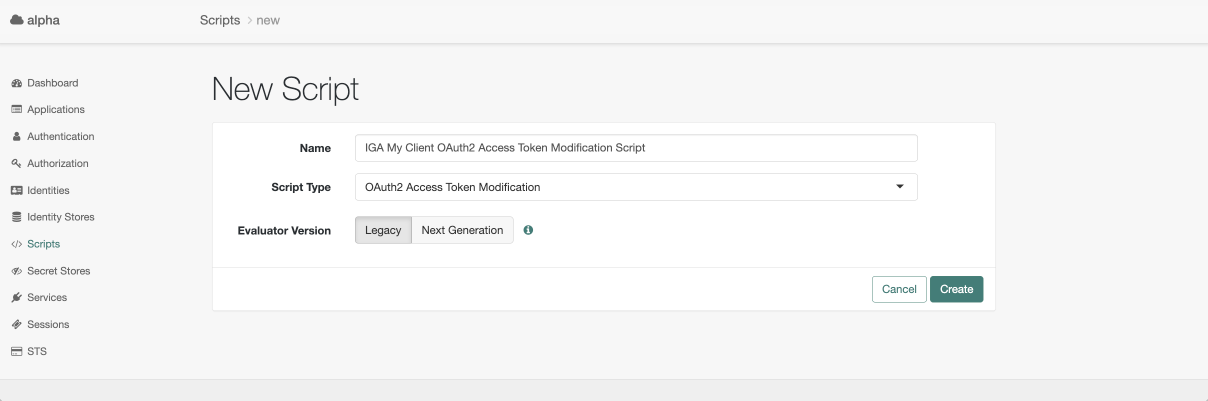Click the Scripts code-brackets icon
Image resolution: width=1208 pixels, height=401 pixels.
pos(16,244)
